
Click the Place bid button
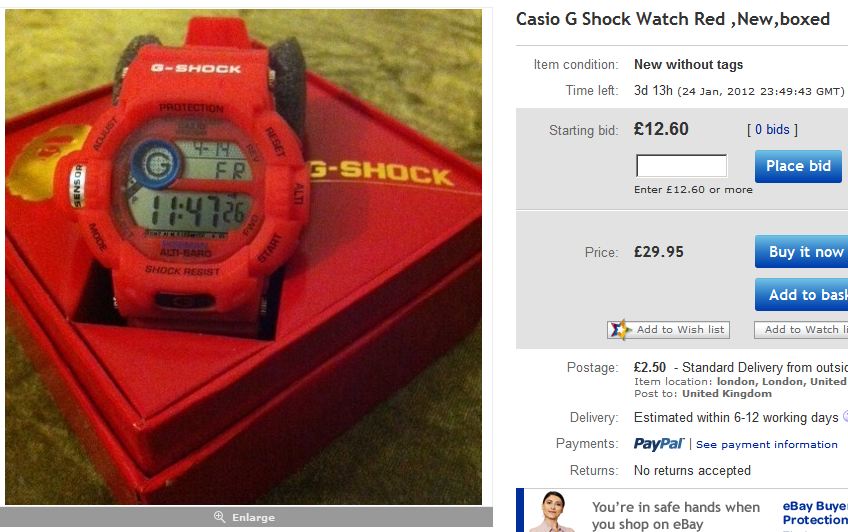[x=798, y=166]
